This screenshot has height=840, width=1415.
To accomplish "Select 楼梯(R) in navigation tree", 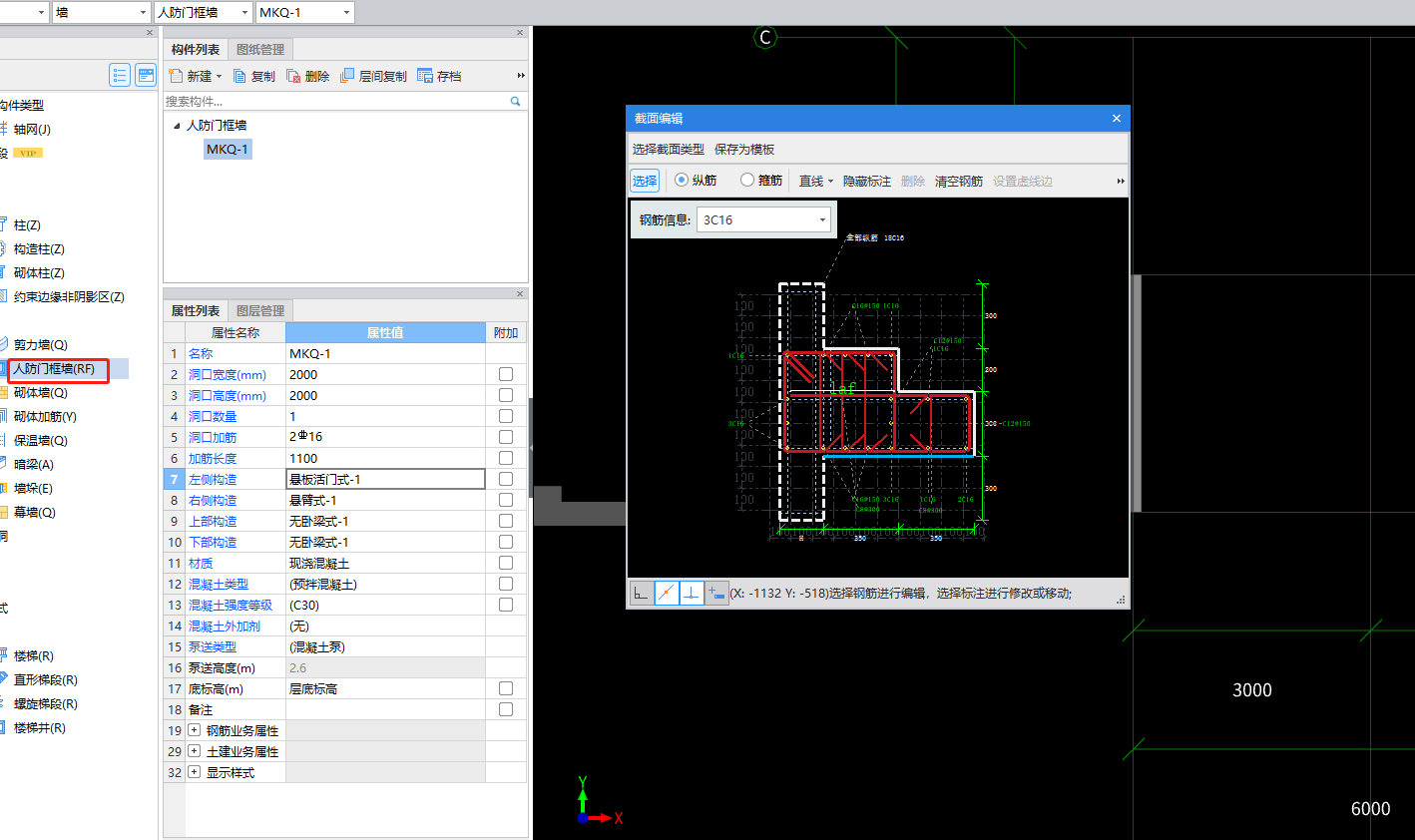I will (x=33, y=655).
